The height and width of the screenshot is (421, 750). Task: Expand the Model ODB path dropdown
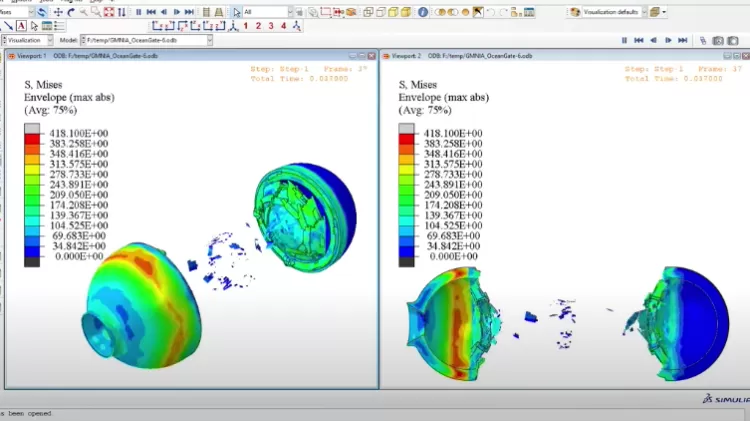click(210, 40)
